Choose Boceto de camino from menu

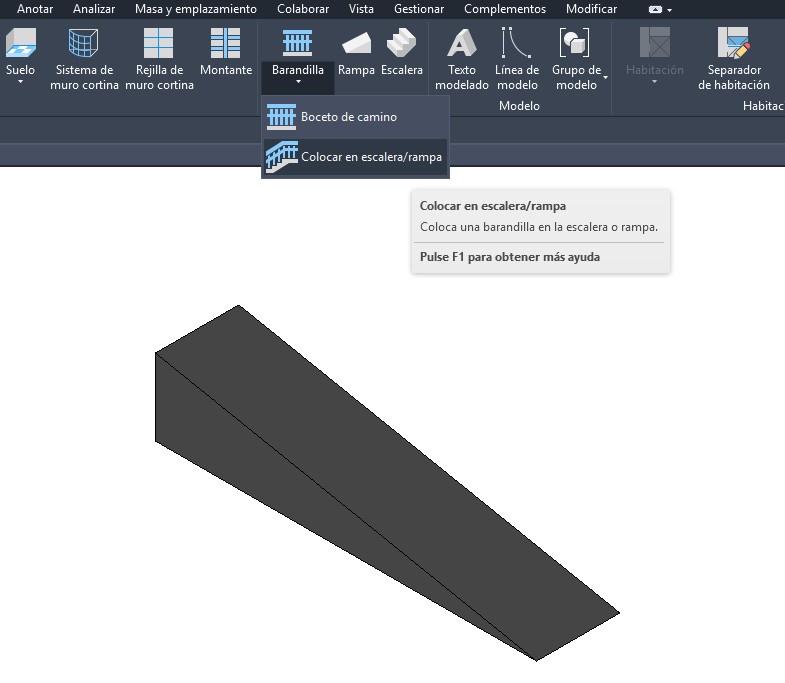tap(348, 117)
